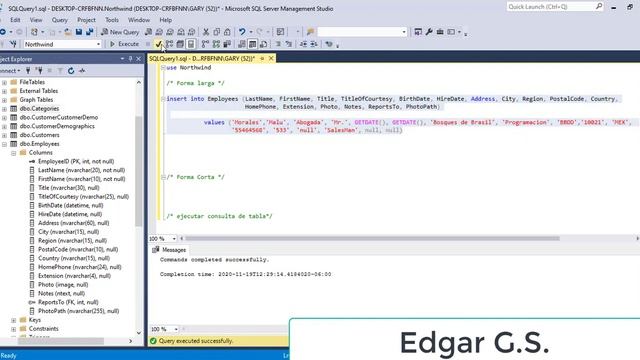Collapse the insert into code region
The height and width of the screenshot is (360, 640).
coord(163,99)
